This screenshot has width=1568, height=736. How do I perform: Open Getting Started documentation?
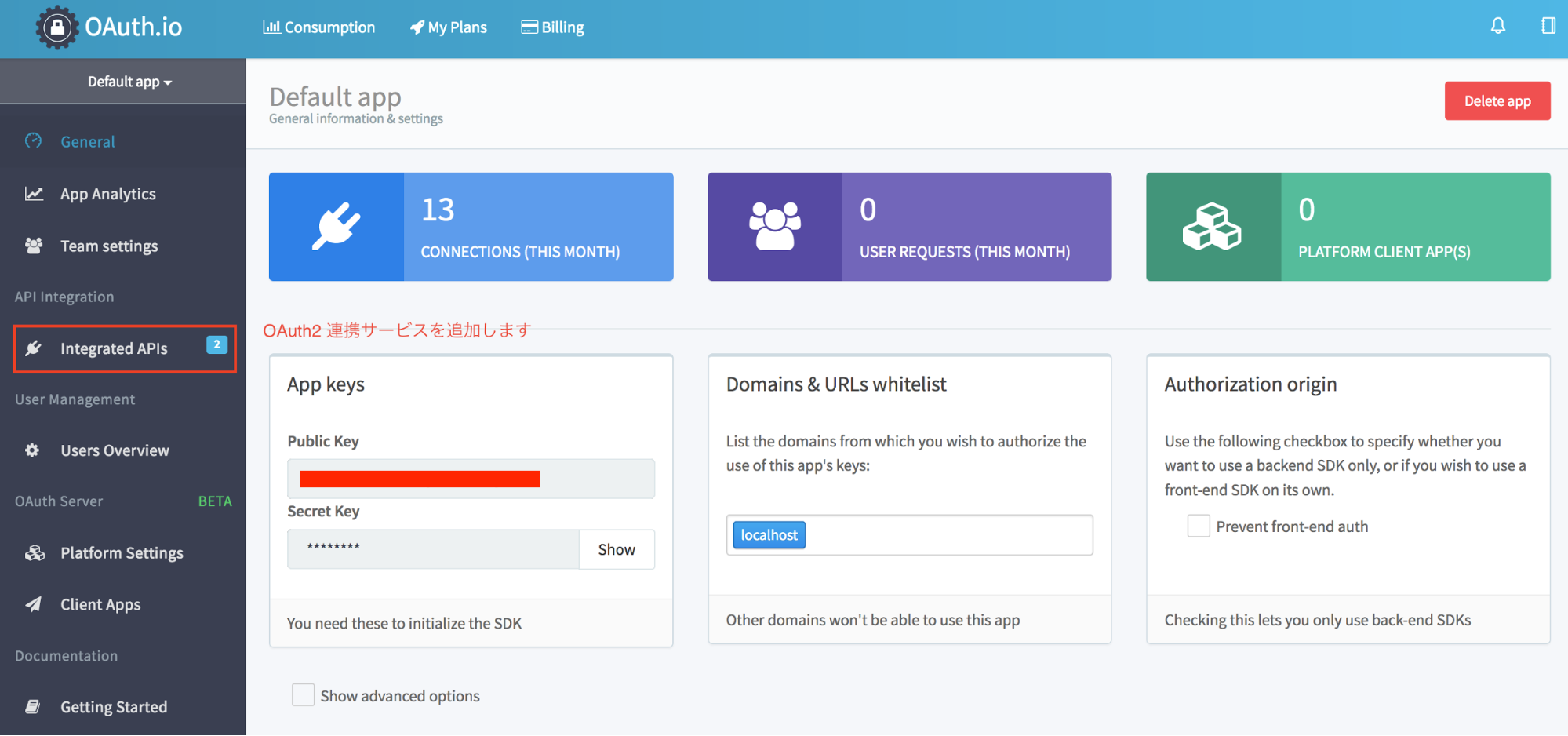point(123,707)
